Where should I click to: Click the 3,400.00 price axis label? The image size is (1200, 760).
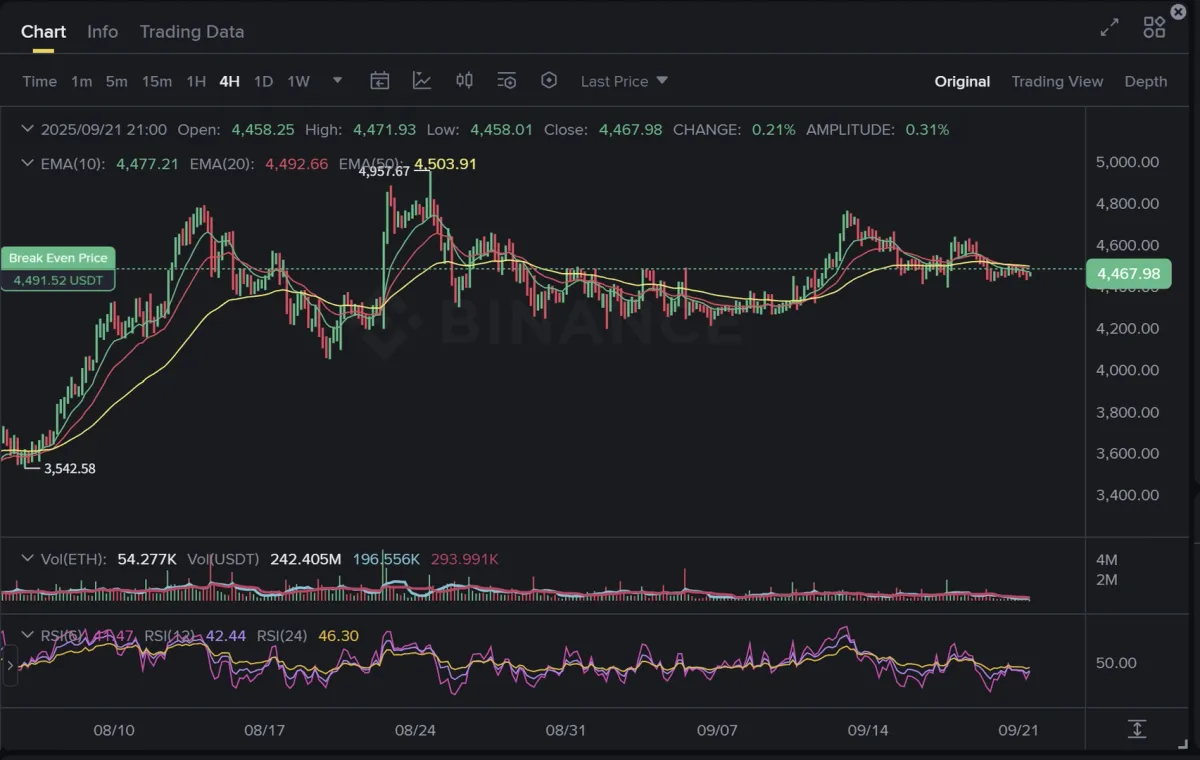pos(1128,494)
